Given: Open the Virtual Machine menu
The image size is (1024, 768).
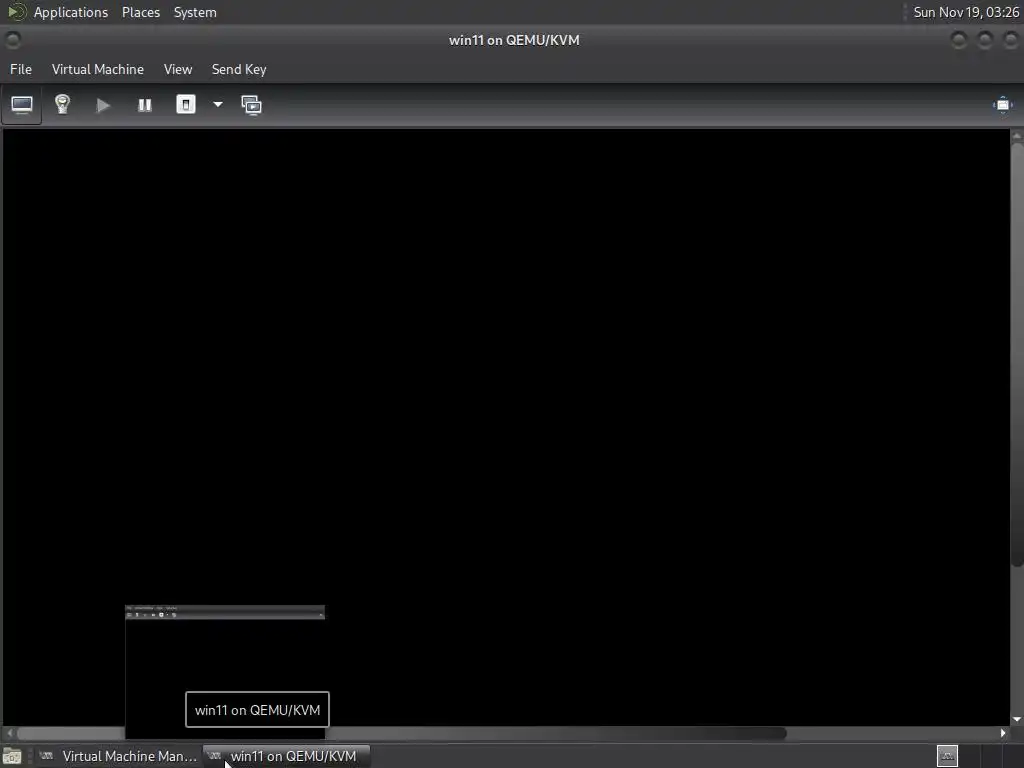Looking at the screenshot, I should tap(98, 69).
